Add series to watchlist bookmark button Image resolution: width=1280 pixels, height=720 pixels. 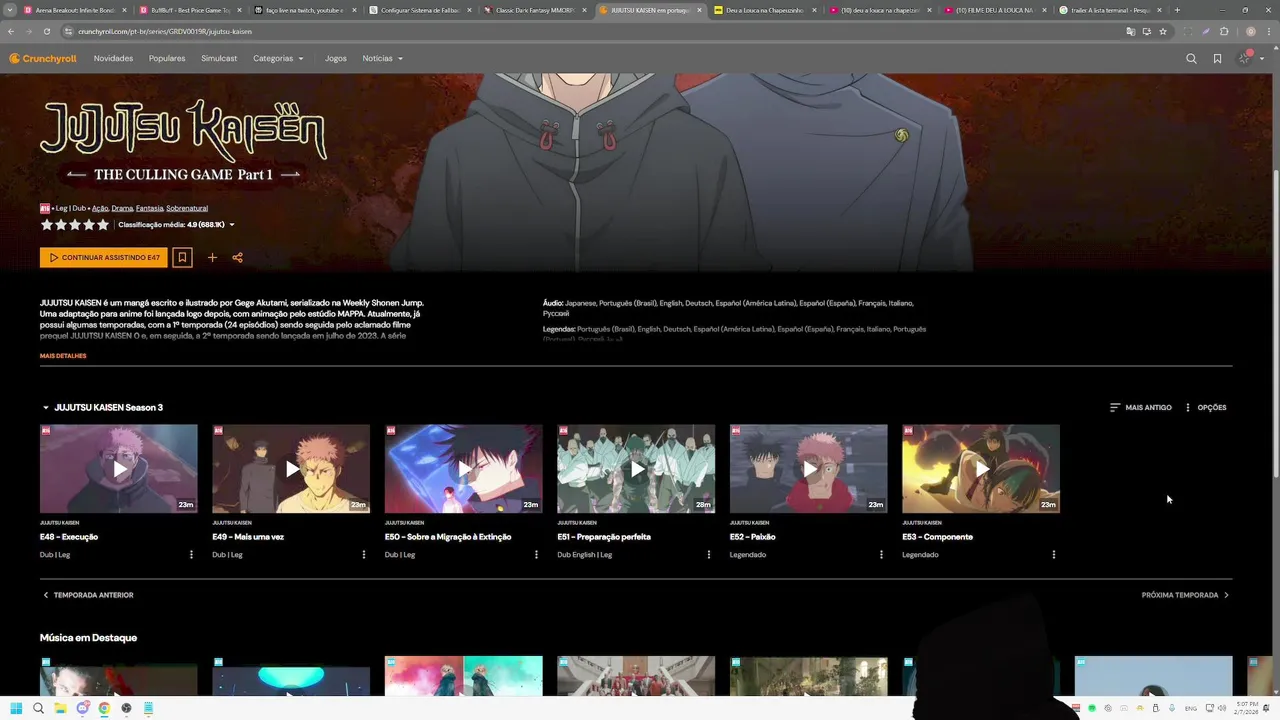tap(182, 258)
